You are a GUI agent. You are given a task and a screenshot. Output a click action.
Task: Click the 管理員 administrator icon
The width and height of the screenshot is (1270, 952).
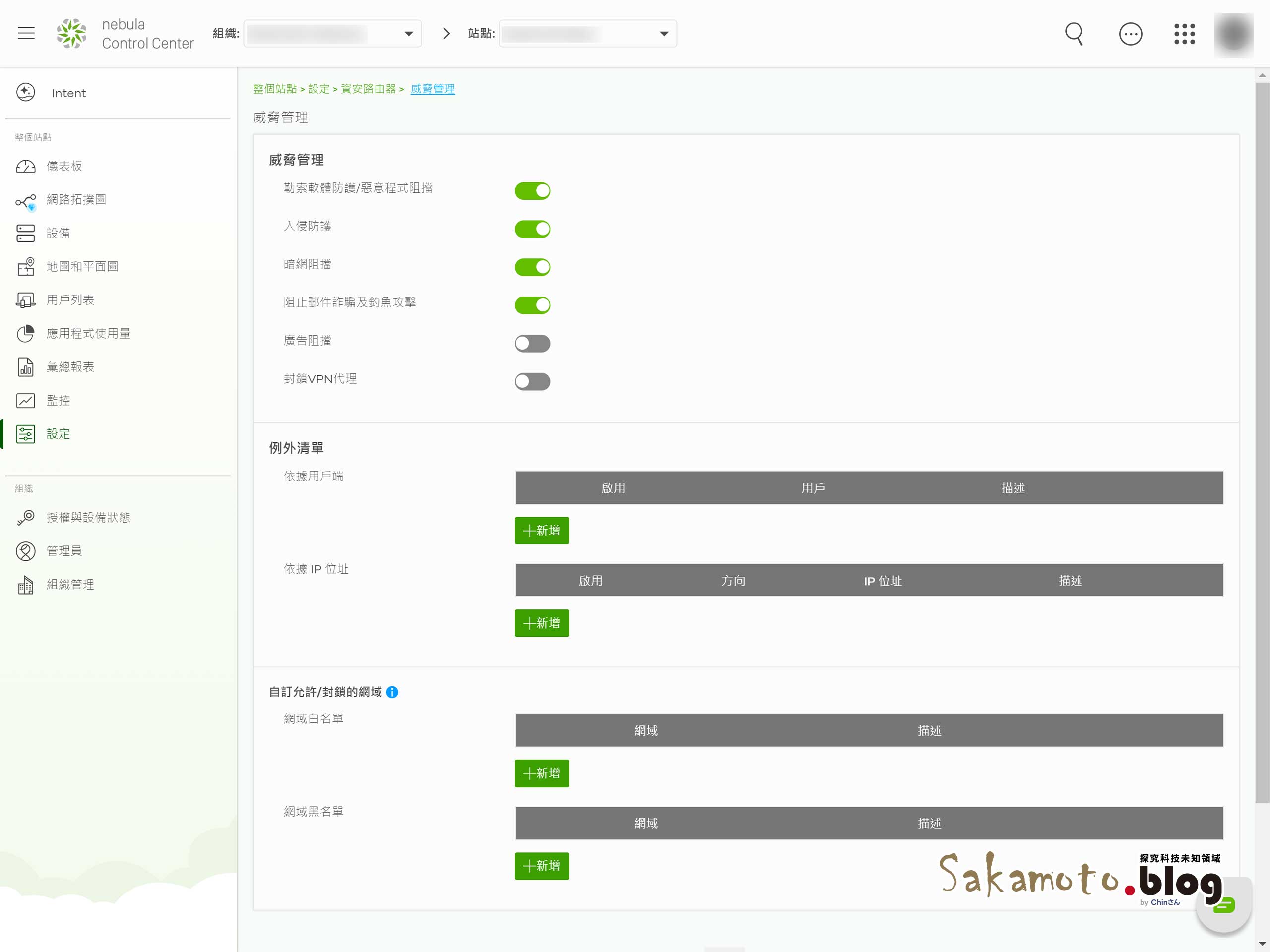tap(26, 551)
